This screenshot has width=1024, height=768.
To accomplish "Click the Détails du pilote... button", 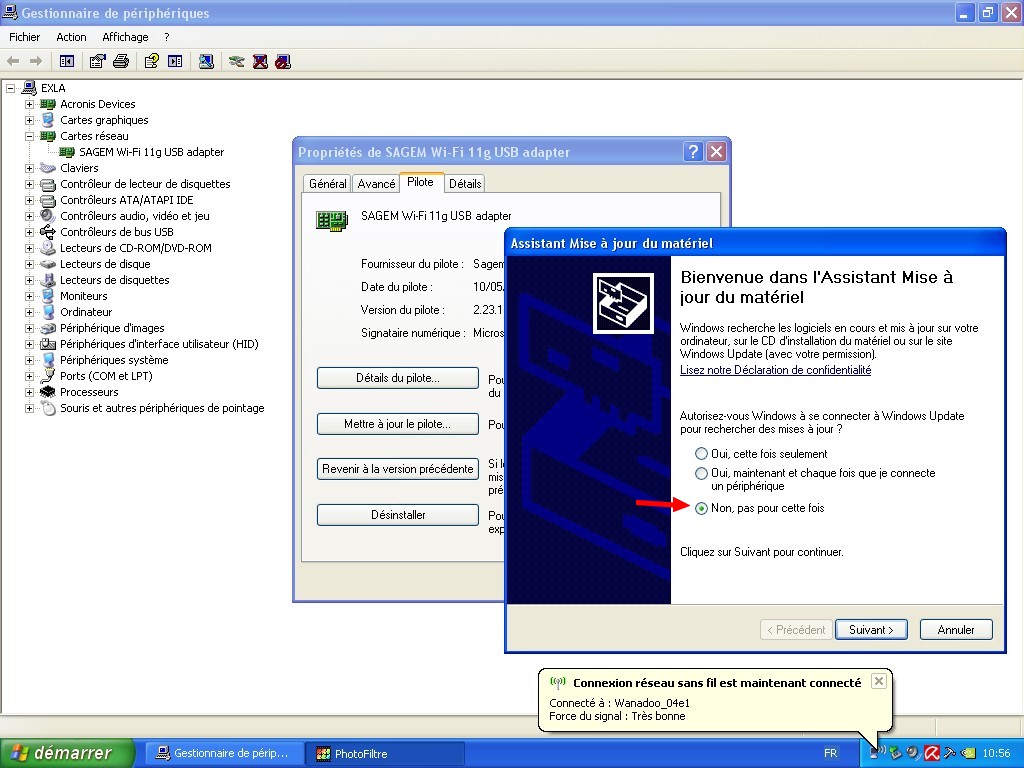I will 398,377.
